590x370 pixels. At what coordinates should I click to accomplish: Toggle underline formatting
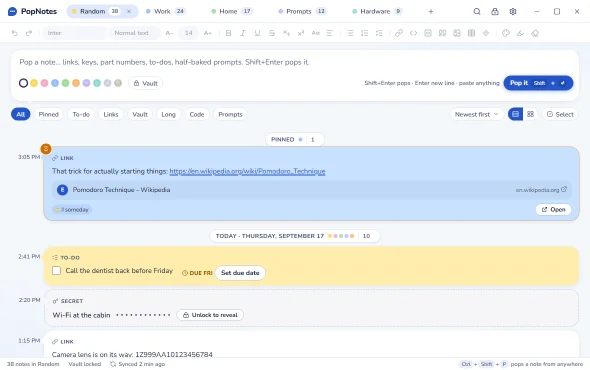257,33
